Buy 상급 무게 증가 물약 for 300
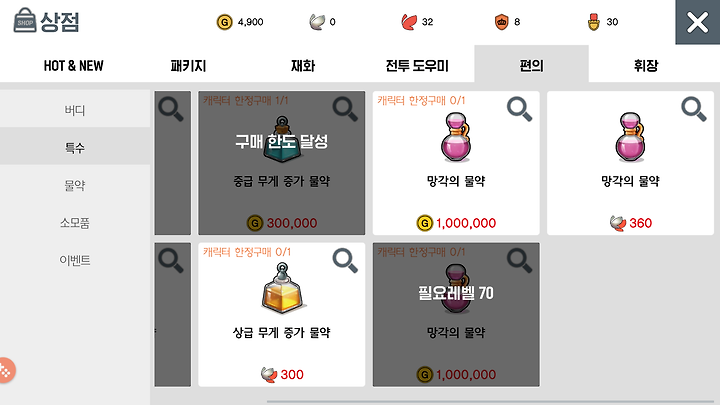The image size is (720, 405). [x=281, y=315]
